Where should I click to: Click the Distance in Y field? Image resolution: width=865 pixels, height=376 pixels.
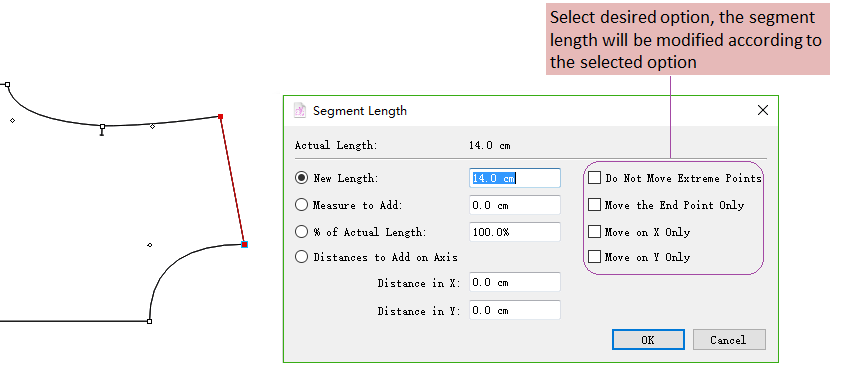click(515, 310)
